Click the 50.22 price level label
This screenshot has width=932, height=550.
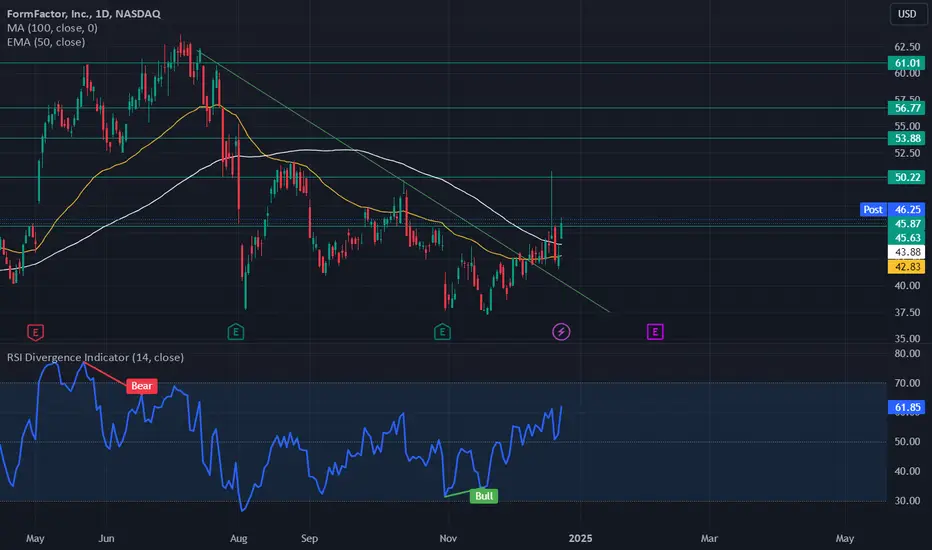pyautogui.click(x=906, y=177)
